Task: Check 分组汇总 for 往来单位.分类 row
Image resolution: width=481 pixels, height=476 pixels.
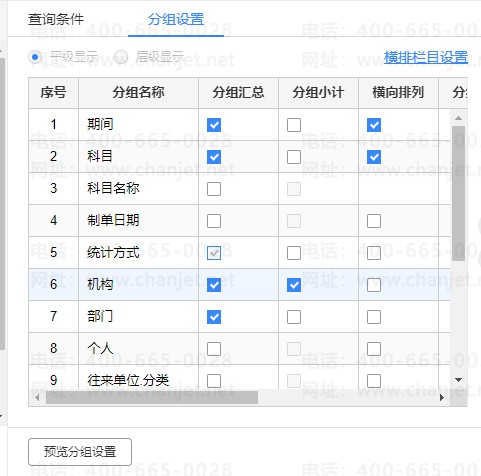Action: (214, 381)
